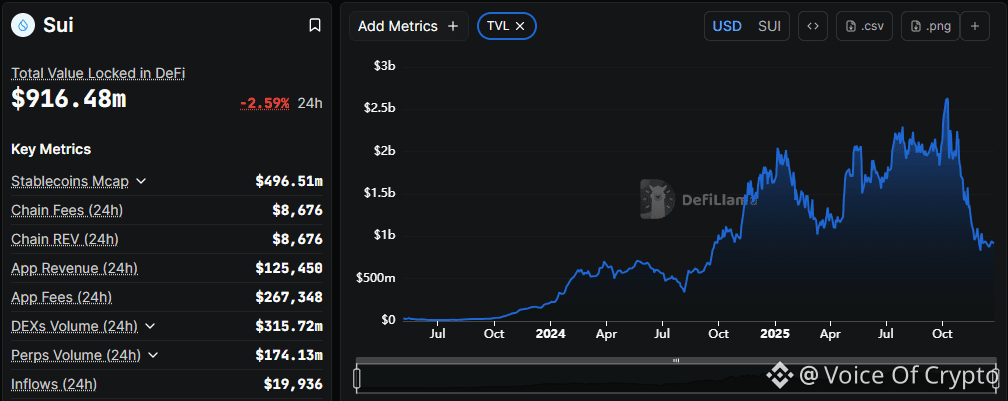Viewport: 1008px width, 401px height.
Task: Click the plus button beside .png
Action: pos(975,26)
